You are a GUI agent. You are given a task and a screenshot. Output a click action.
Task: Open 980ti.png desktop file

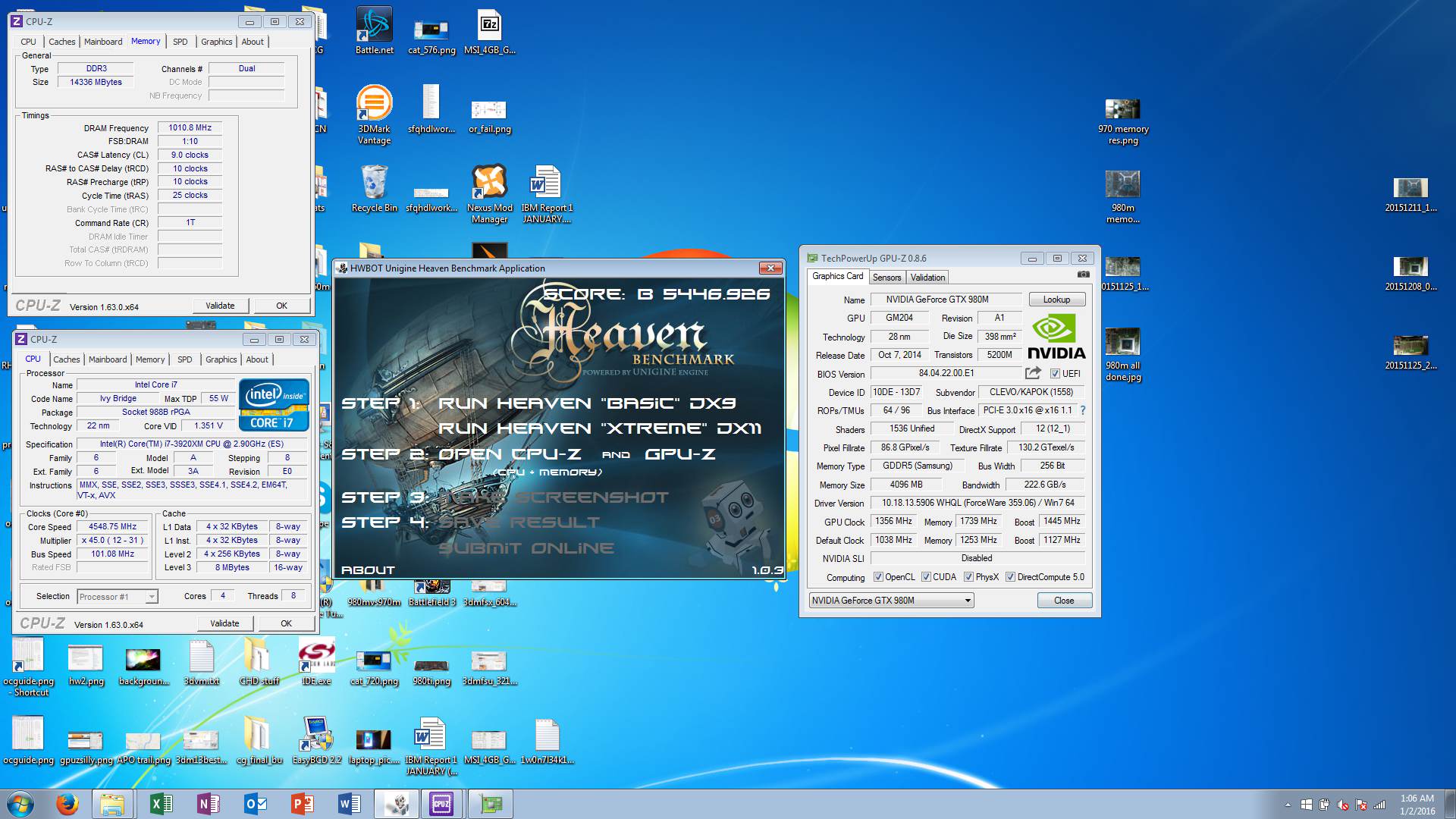click(431, 672)
